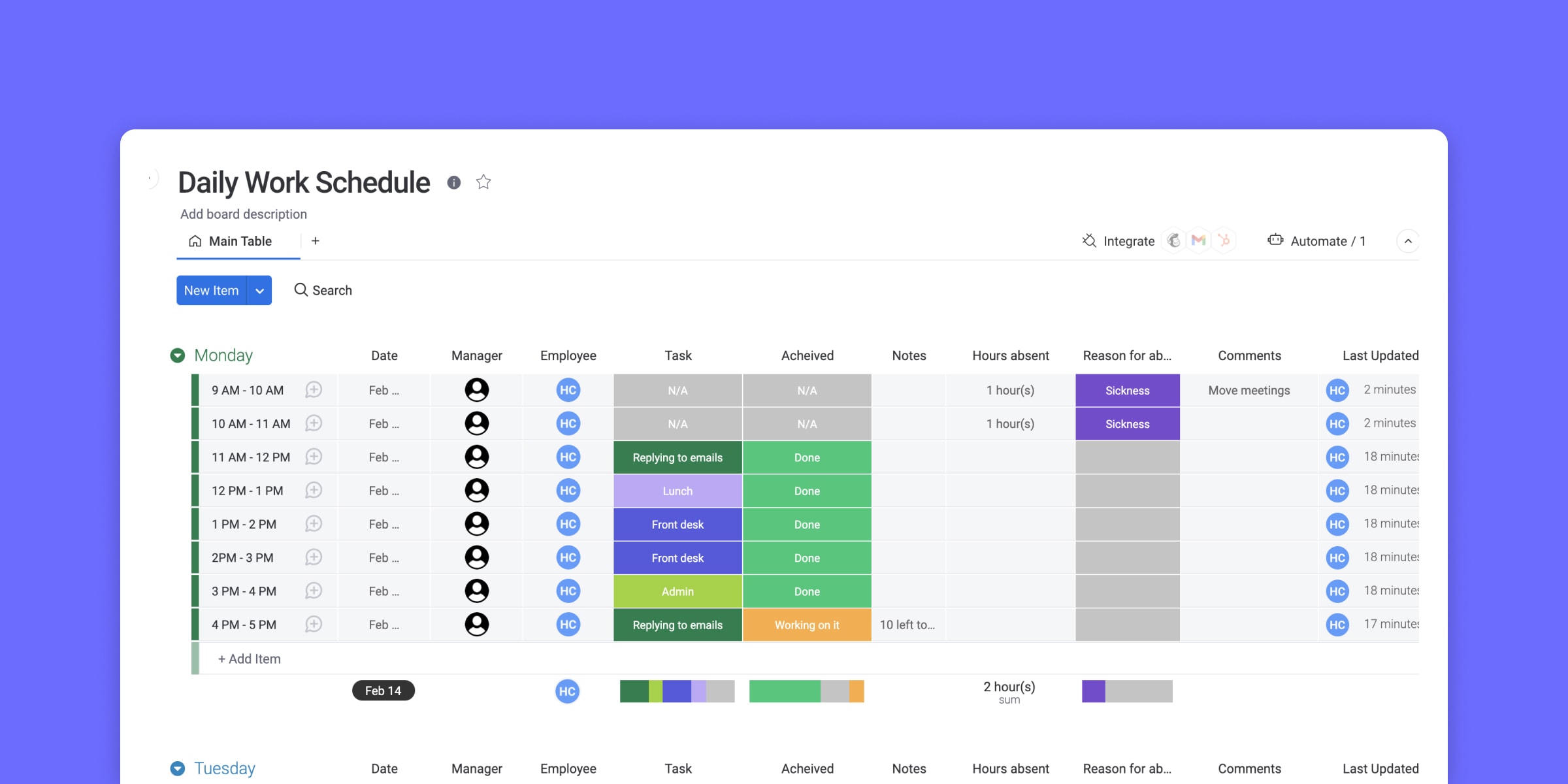Click the Monday group collapse arrow
This screenshot has height=784, width=1568.
(x=179, y=354)
